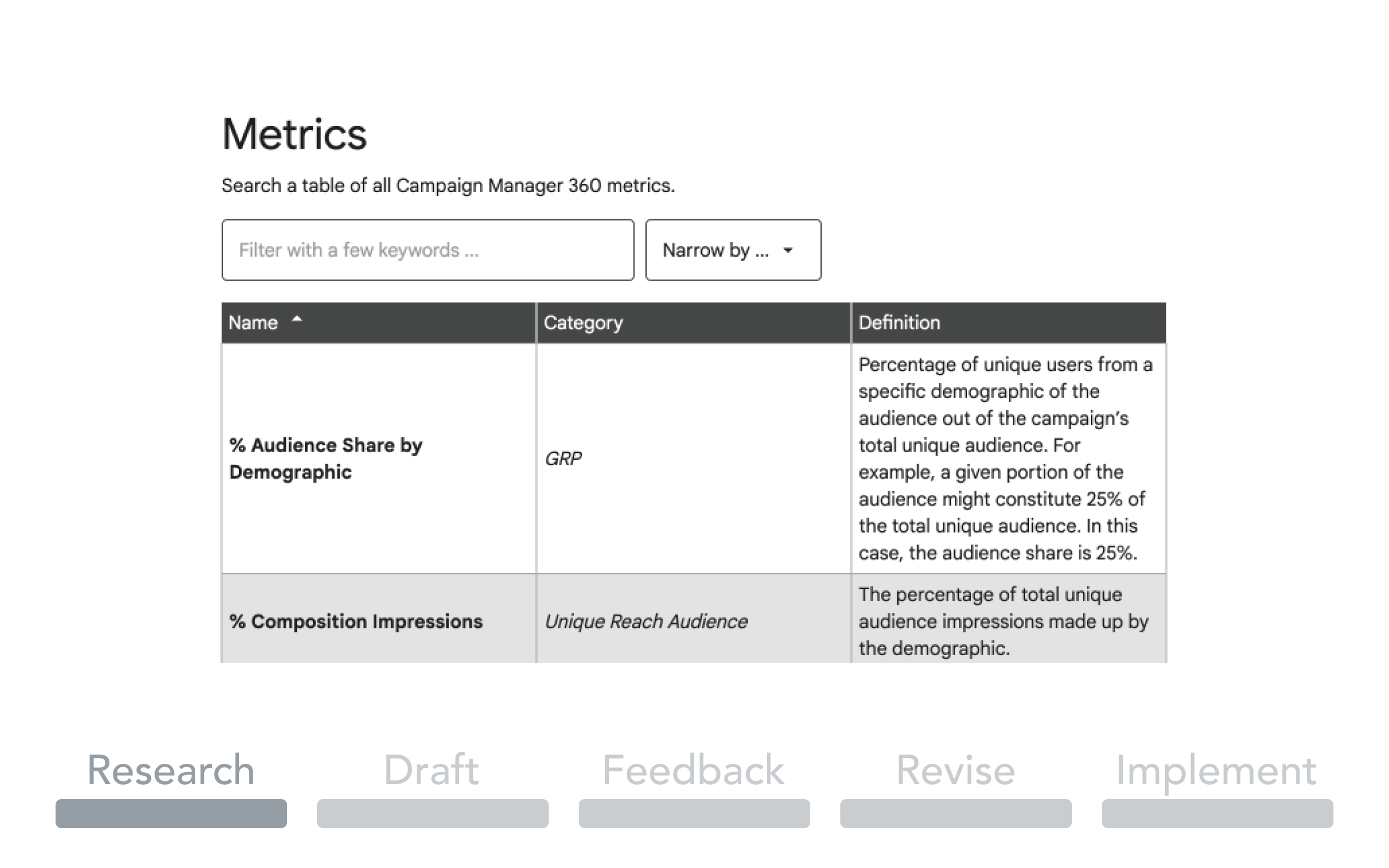Image resolution: width=1389 pixels, height=868 pixels.
Task: Click the Draft progress bar segment
Action: coord(433,814)
